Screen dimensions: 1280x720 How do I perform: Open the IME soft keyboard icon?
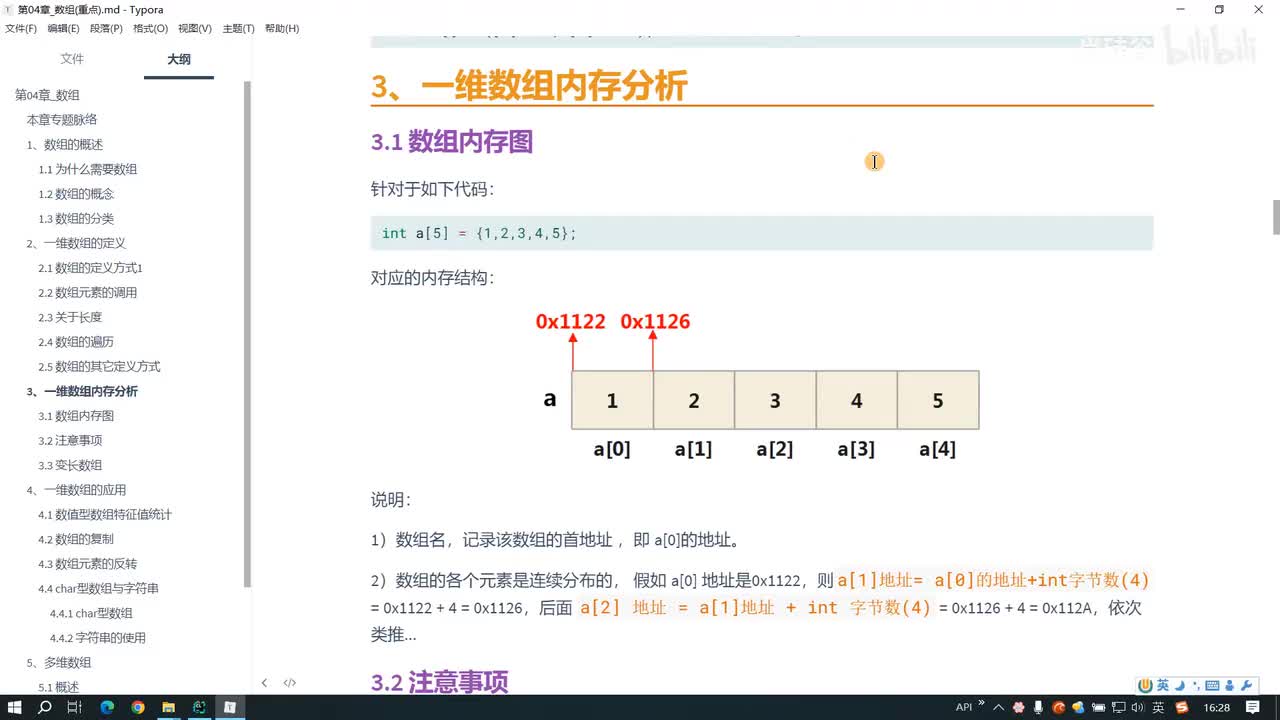(1212, 685)
